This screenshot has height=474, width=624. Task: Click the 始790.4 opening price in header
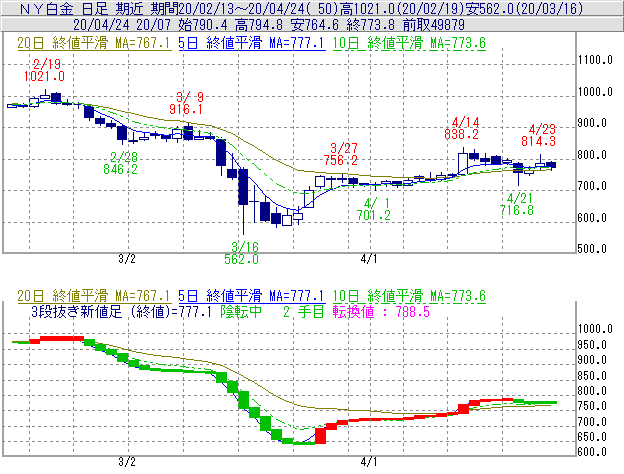203,25
